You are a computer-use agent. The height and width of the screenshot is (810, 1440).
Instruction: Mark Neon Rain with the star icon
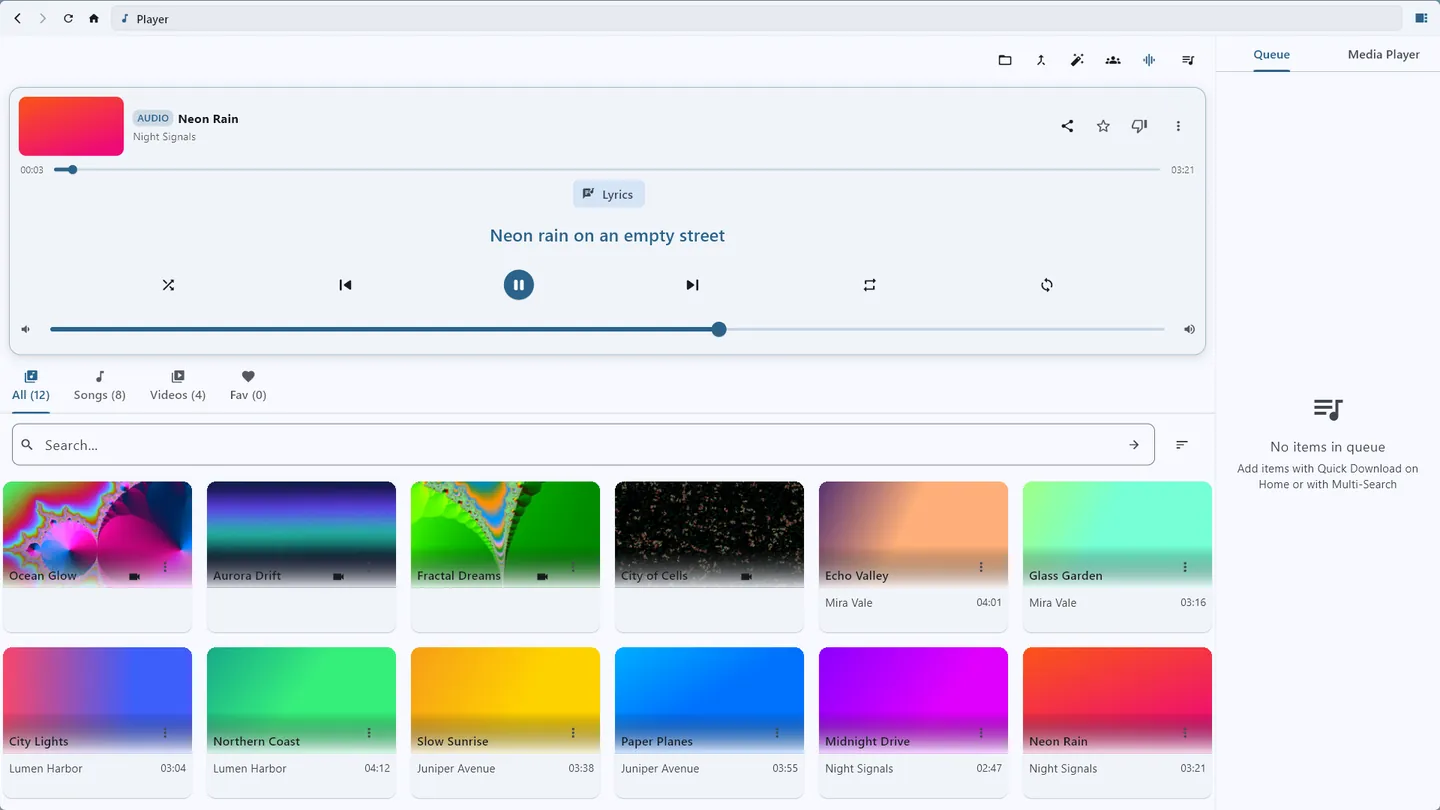click(x=1103, y=126)
